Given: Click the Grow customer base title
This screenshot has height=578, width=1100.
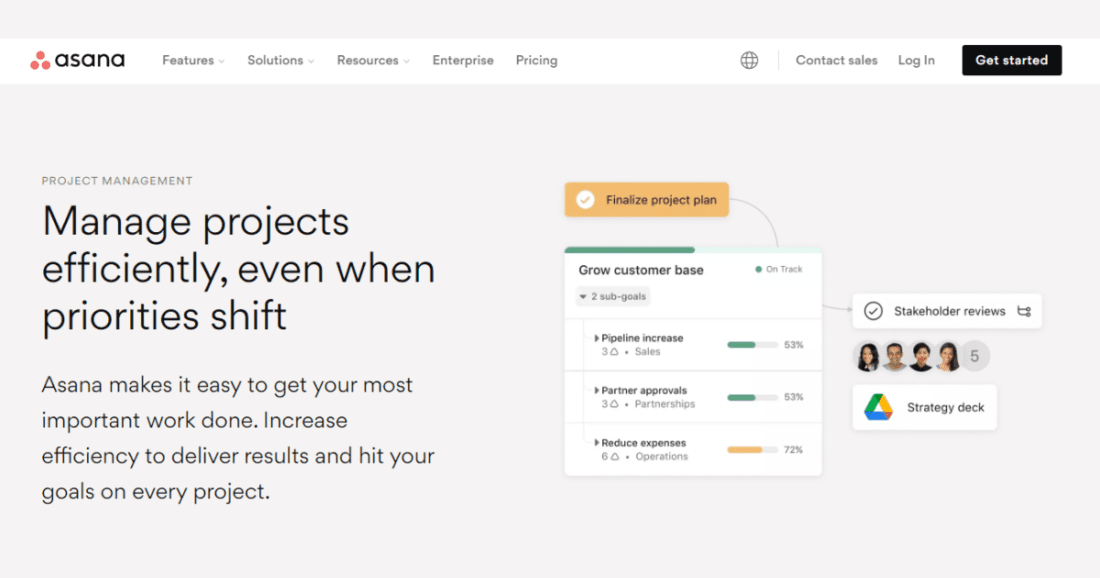Looking at the screenshot, I should coord(640,270).
